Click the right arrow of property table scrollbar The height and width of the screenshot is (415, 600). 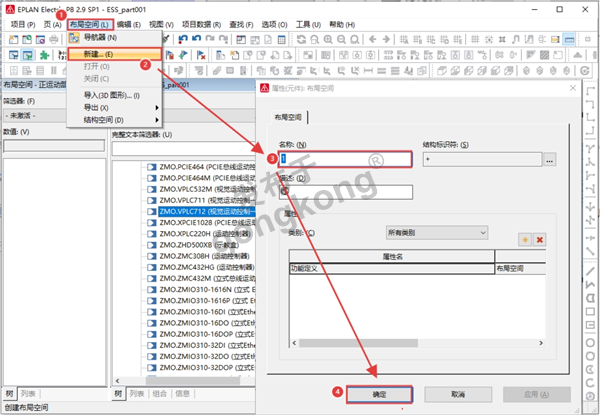tap(541, 343)
